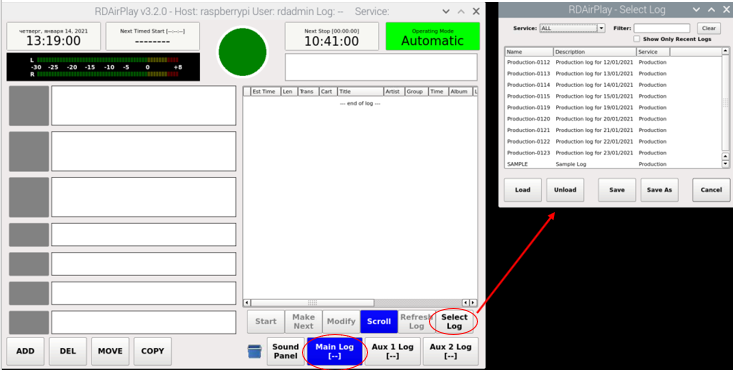The height and width of the screenshot is (370, 733).
Task: Click log list horizontal scrollbar left arrow
Action: [247, 303]
